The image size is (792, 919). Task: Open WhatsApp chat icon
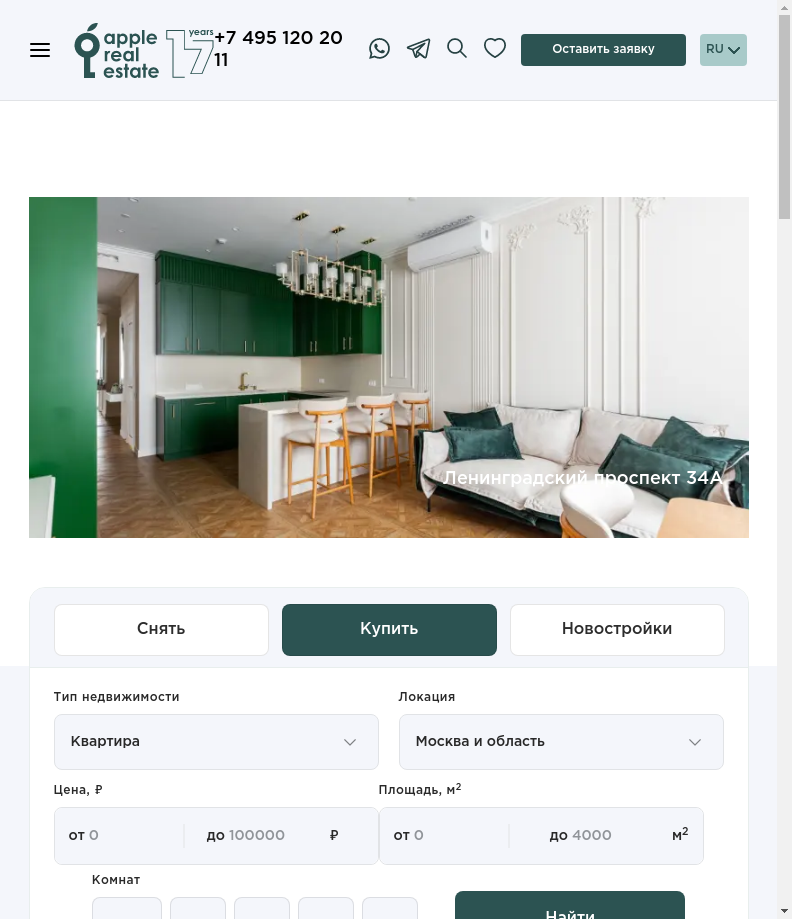coord(379,49)
